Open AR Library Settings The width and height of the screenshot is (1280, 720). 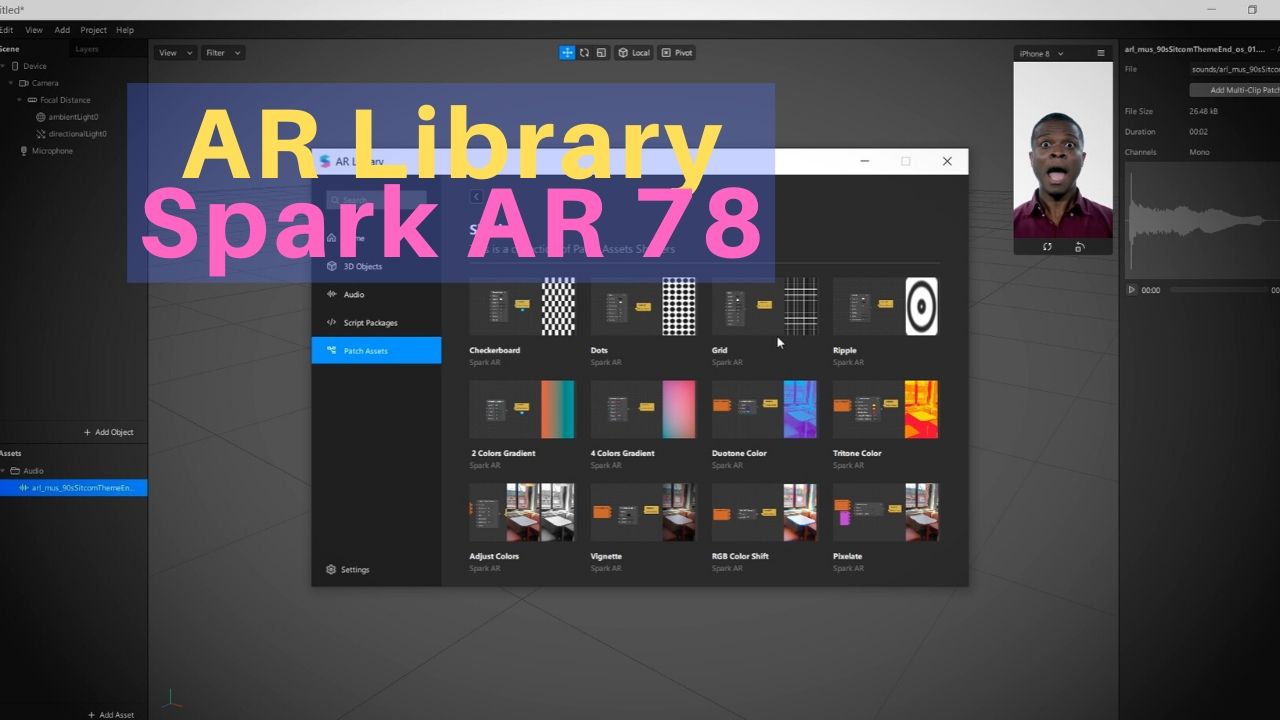pyautogui.click(x=348, y=570)
